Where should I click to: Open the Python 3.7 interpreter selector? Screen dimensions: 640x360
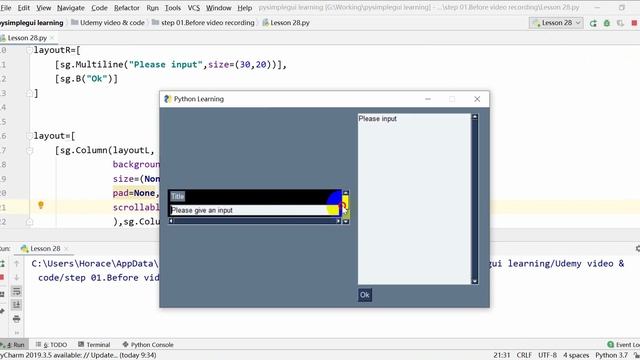tap(611, 356)
